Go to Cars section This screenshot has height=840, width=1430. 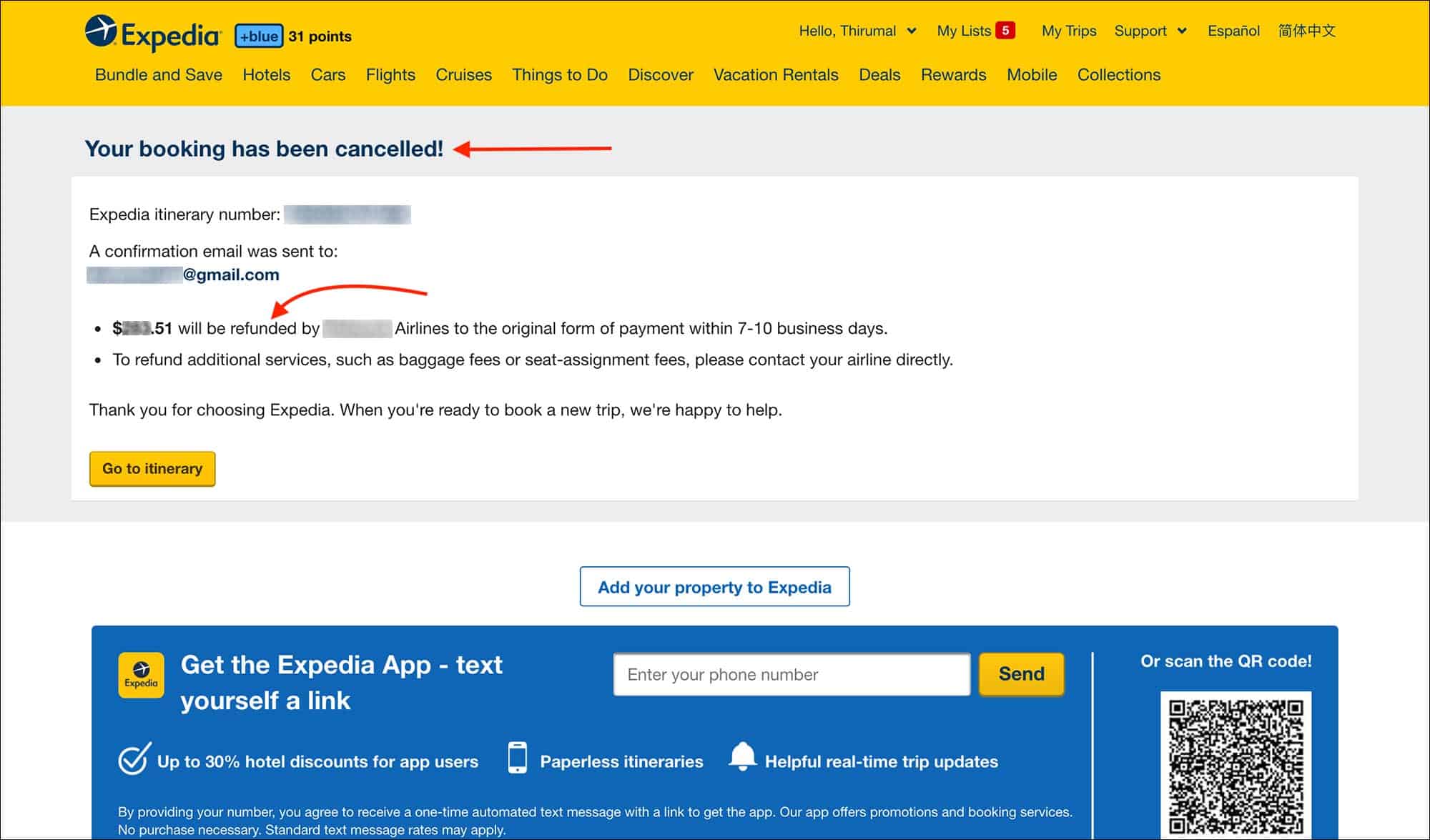point(328,75)
